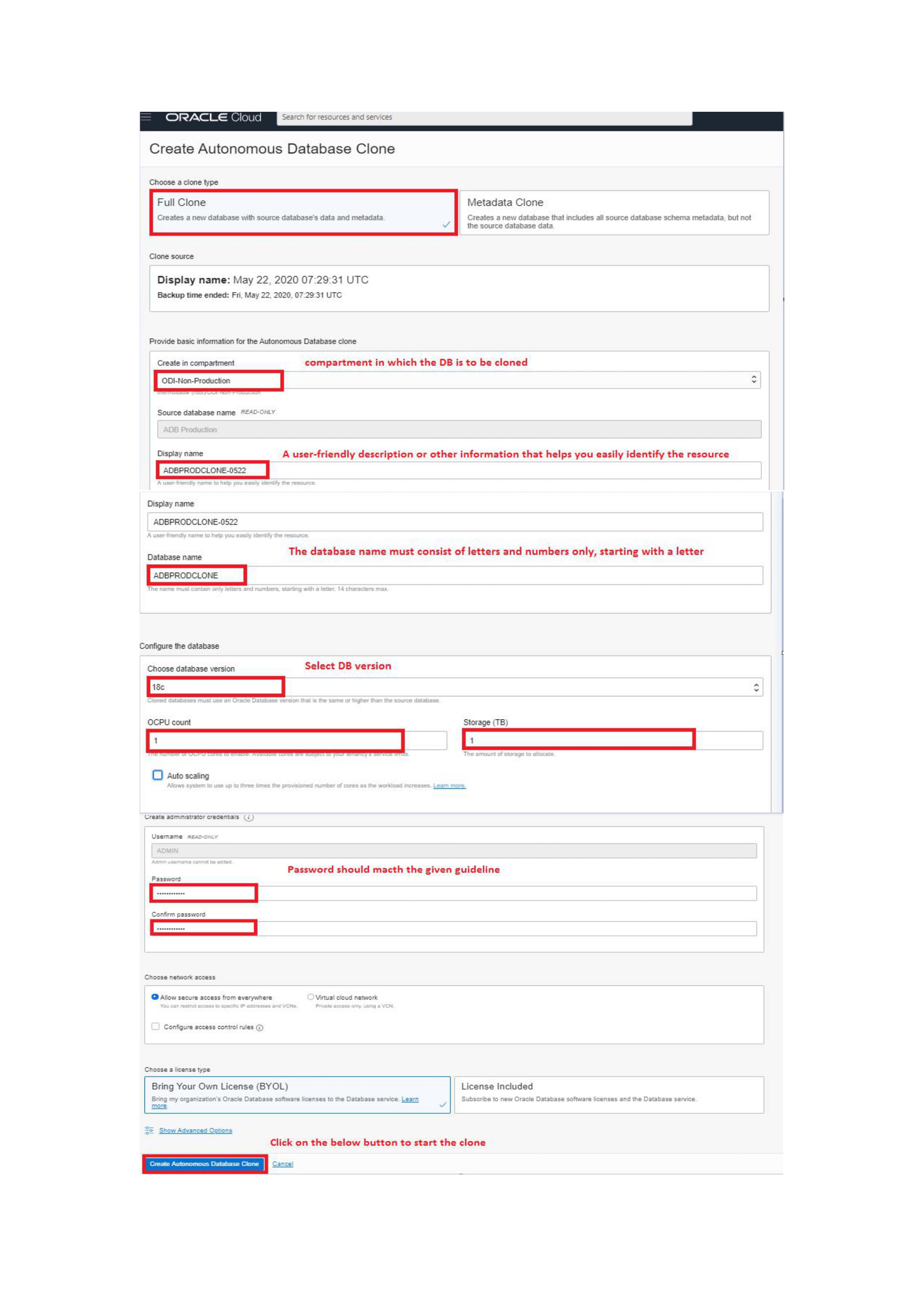924x1307 pixels.
Task: Click the advanced options sliders icon
Action: (x=149, y=1130)
